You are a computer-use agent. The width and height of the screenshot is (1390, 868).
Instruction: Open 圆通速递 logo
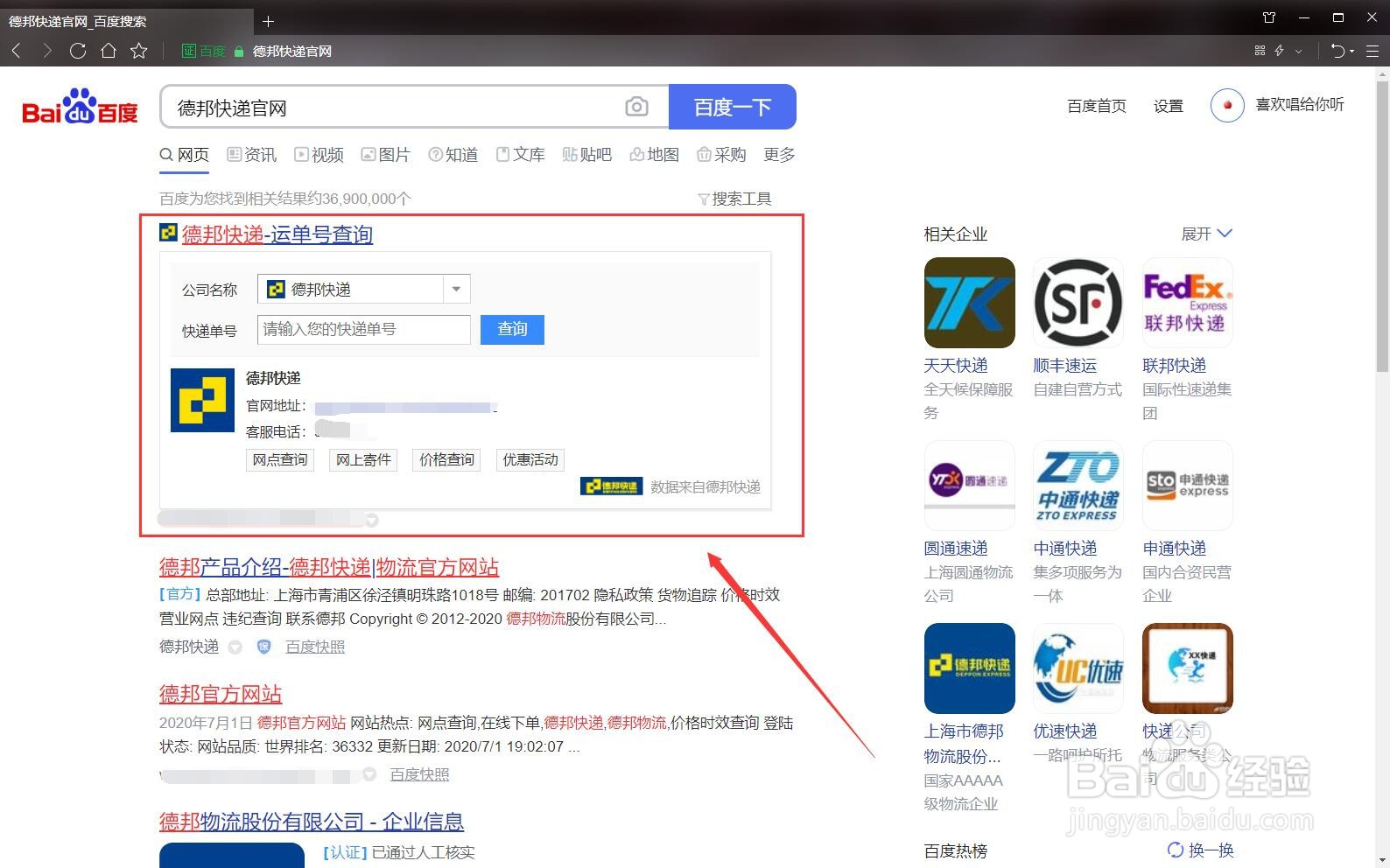pos(970,486)
